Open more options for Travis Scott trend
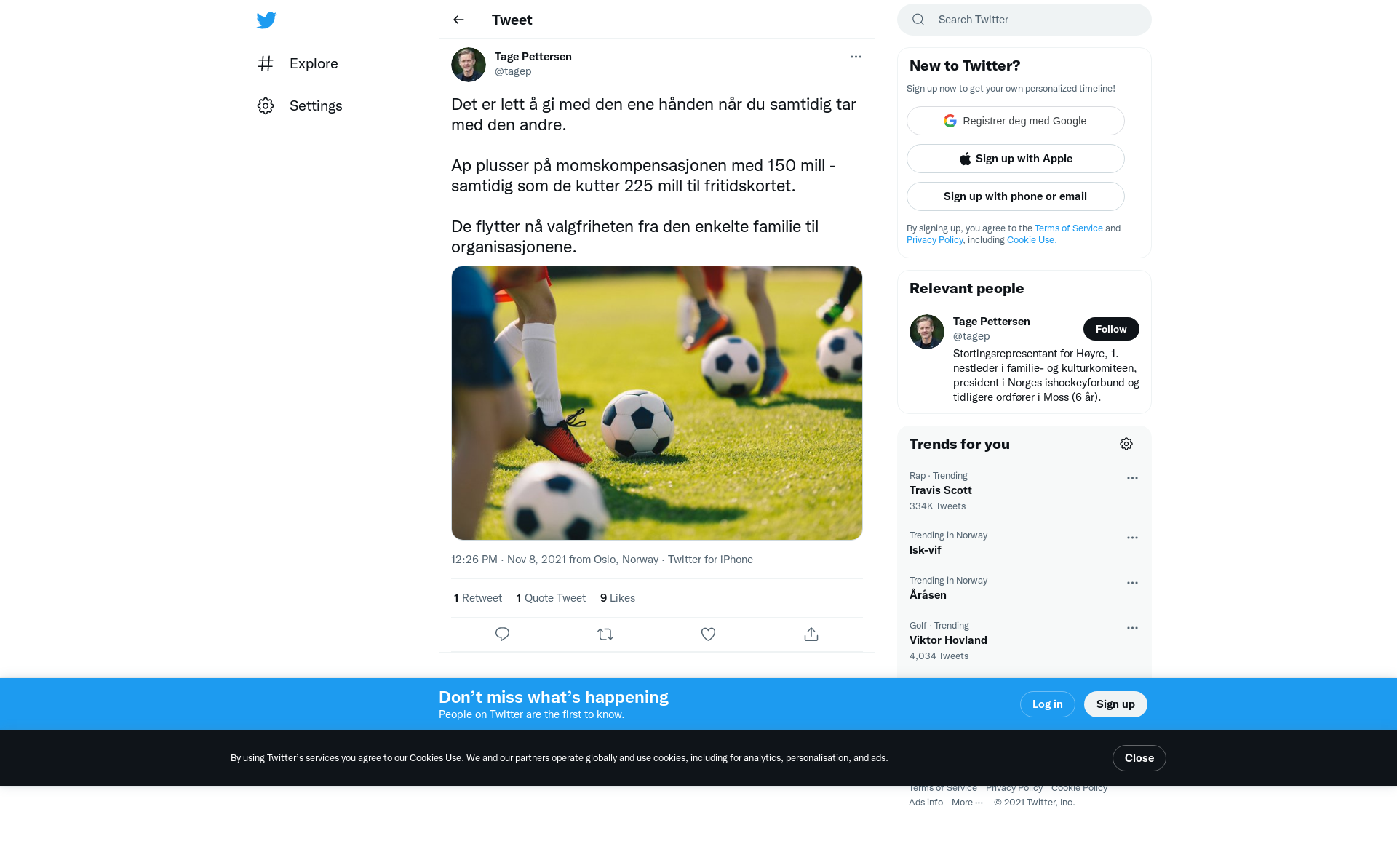This screenshot has height=868, width=1397. [x=1132, y=478]
